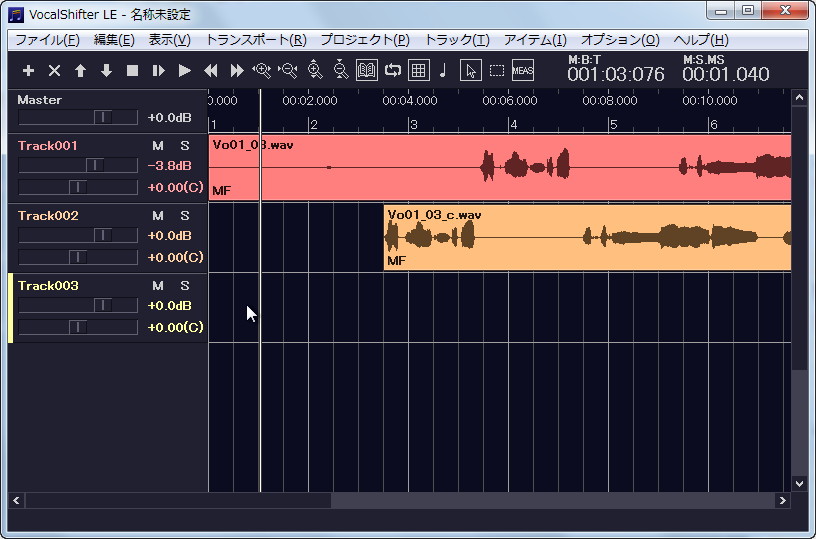Fast forward with double right arrows
This screenshot has width=816, height=539.
(x=237, y=70)
